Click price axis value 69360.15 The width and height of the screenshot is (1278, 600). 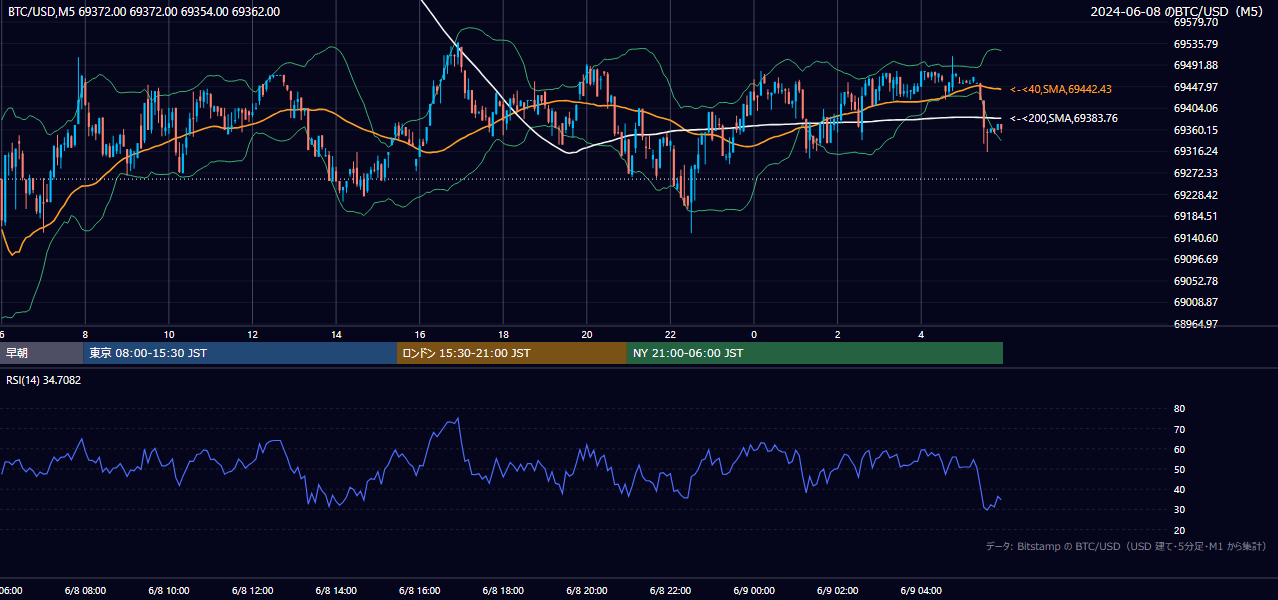click(1196, 130)
